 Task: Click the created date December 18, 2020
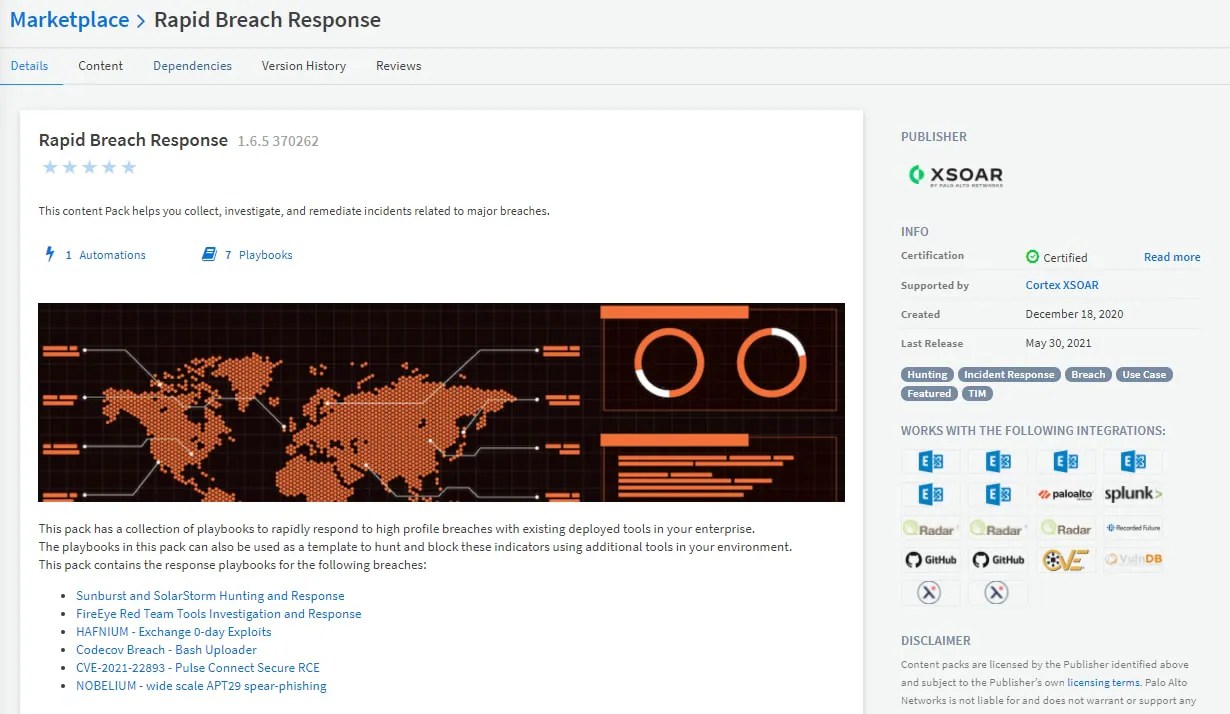point(1074,314)
